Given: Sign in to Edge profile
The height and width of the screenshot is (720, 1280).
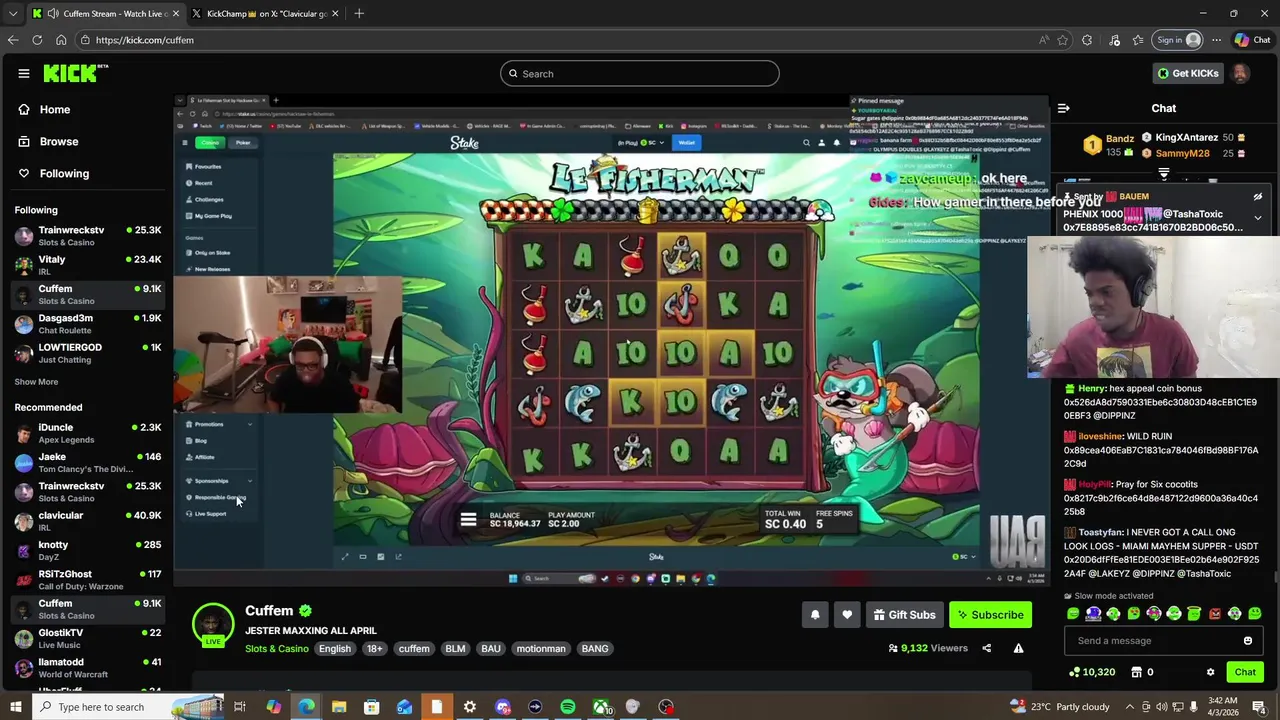Looking at the screenshot, I should coord(1178,40).
